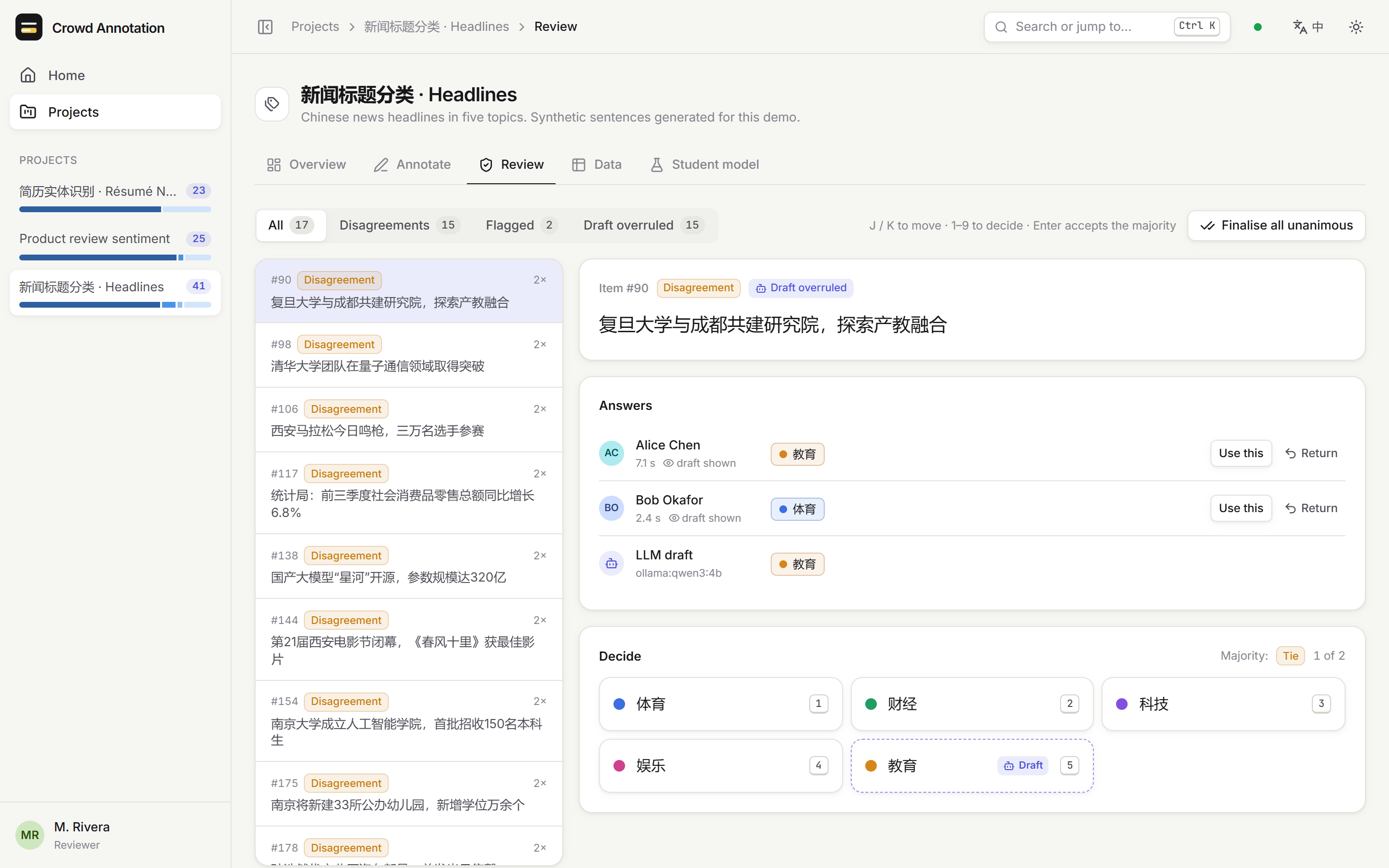The height and width of the screenshot is (868, 1389).
Task: Click the Projects breadcrumb link
Action: (315, 27)
